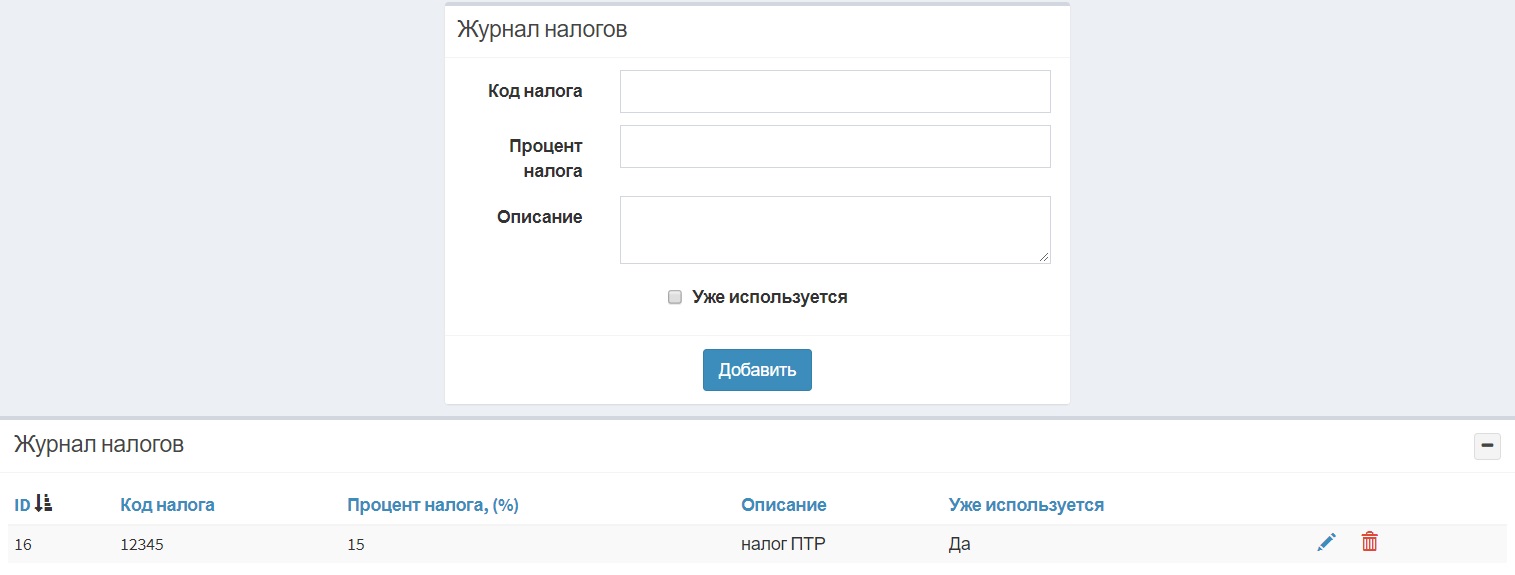This screenshot has width=1515, height=575.
Task: Sort by Уже используется column header
Action: 1026,505
